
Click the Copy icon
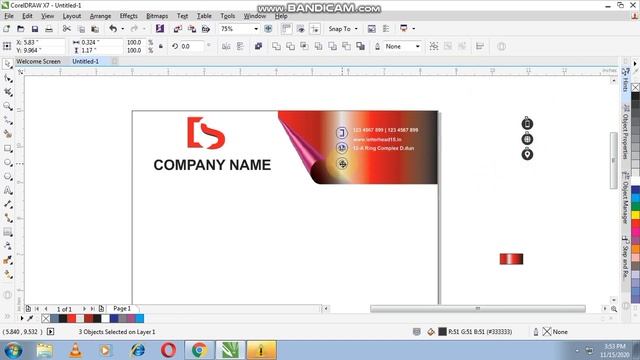[x=81, y=29]
